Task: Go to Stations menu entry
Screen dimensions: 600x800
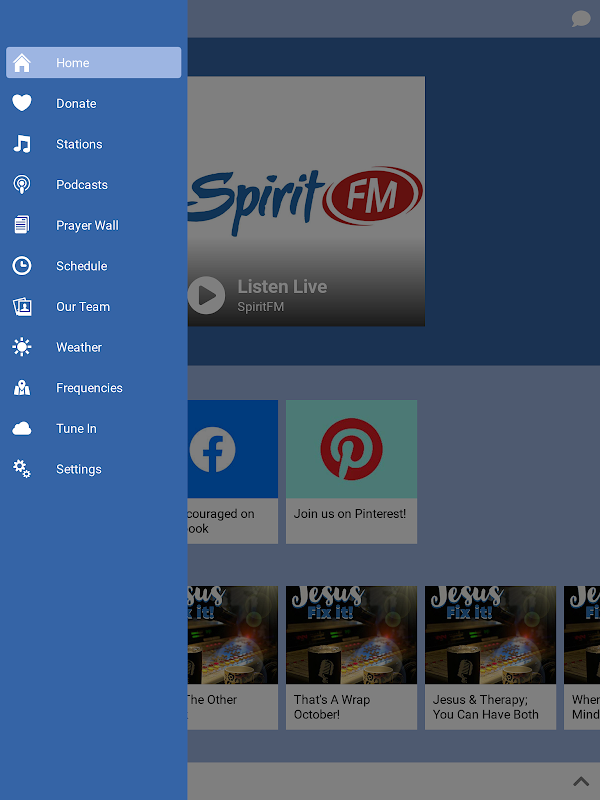Action: pos(93,144)
